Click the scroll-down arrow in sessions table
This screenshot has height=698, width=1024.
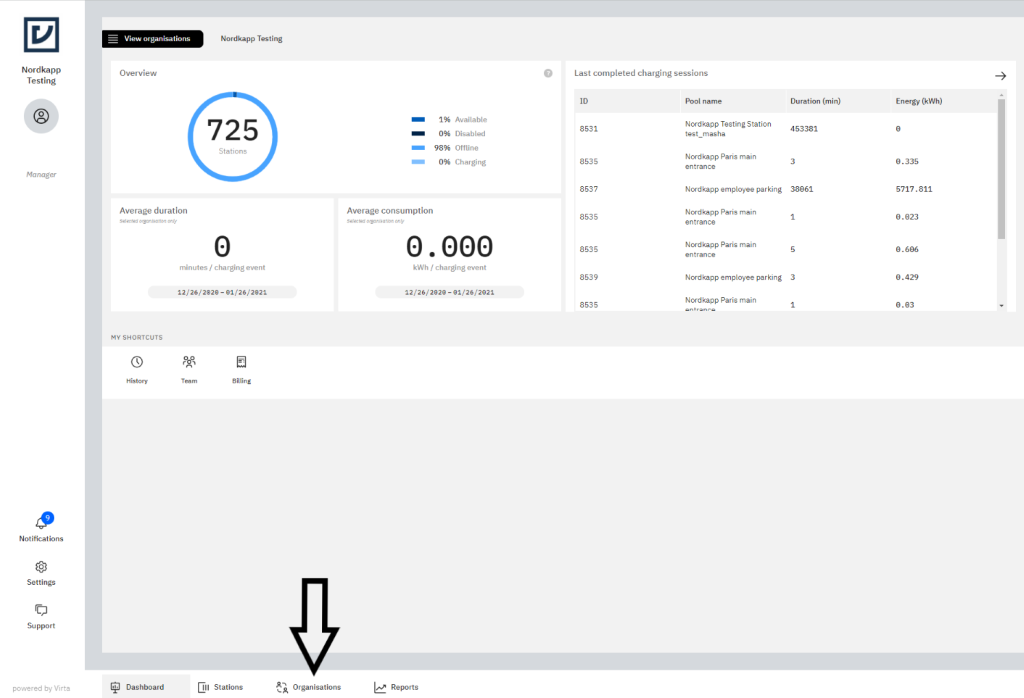point(1001,306)
